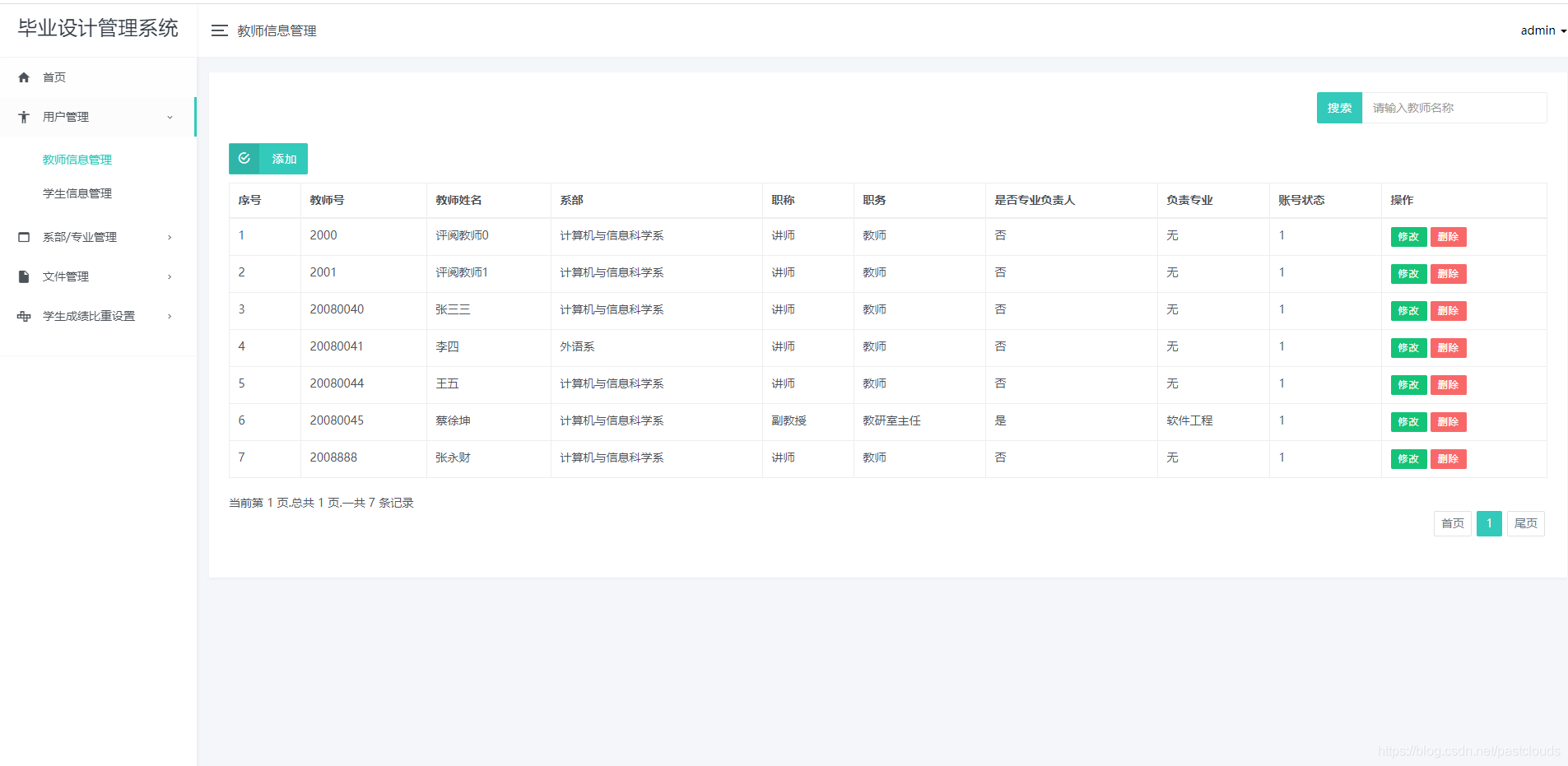
Task: Click the home icon in sidebar
Action: point(24,77)
